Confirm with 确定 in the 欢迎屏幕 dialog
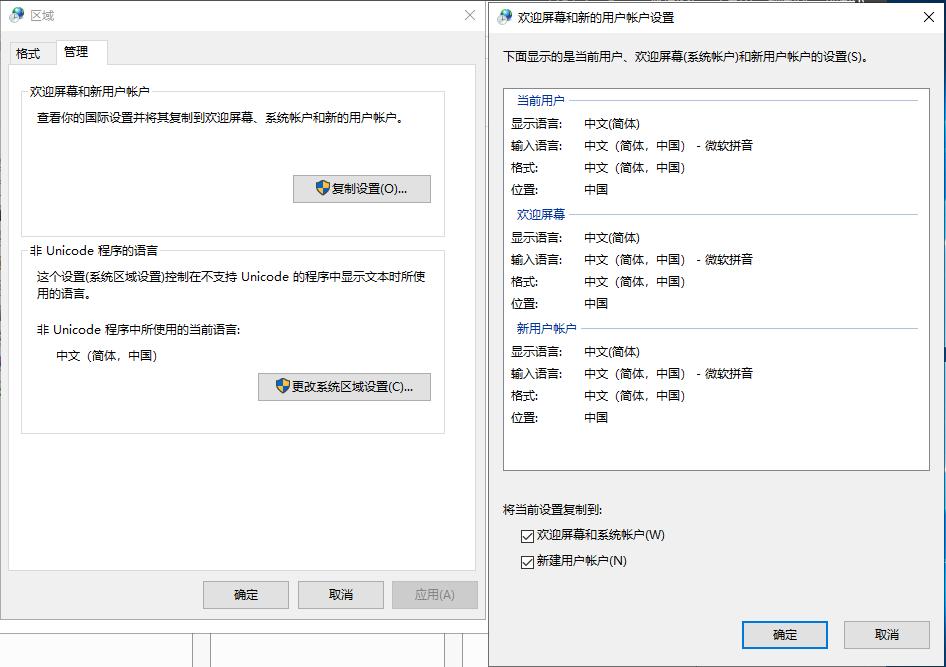The height and width of the screenshot is (667, 946). coord(784,634)
